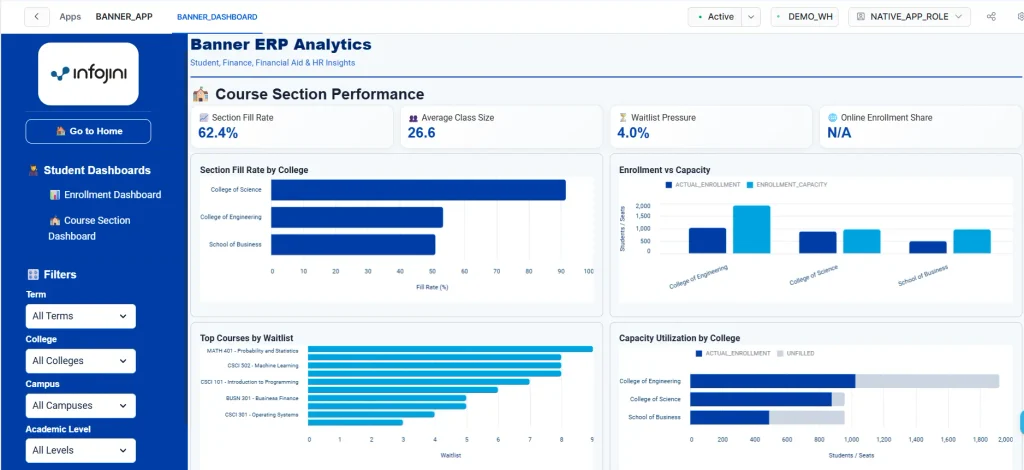Click the 4.0% Waitlist Pressure value
The image size is (1024, 470).
(633, 133)
